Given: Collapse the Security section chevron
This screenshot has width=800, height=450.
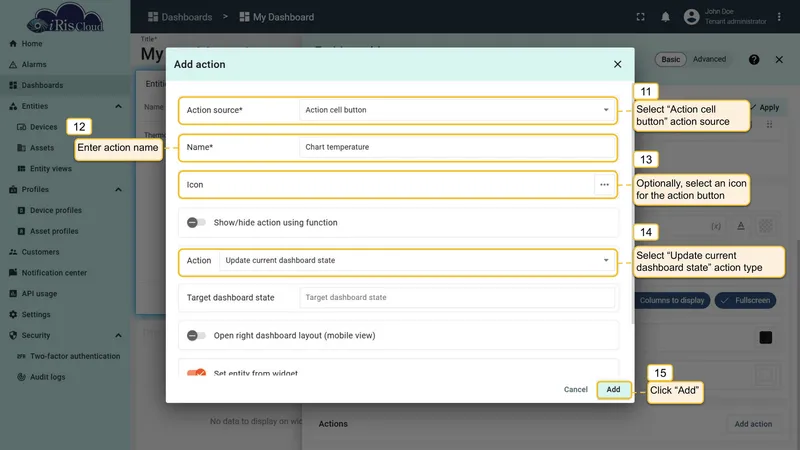Looking at the screenshot, I should pyautogui.click(x=118, y=335).
